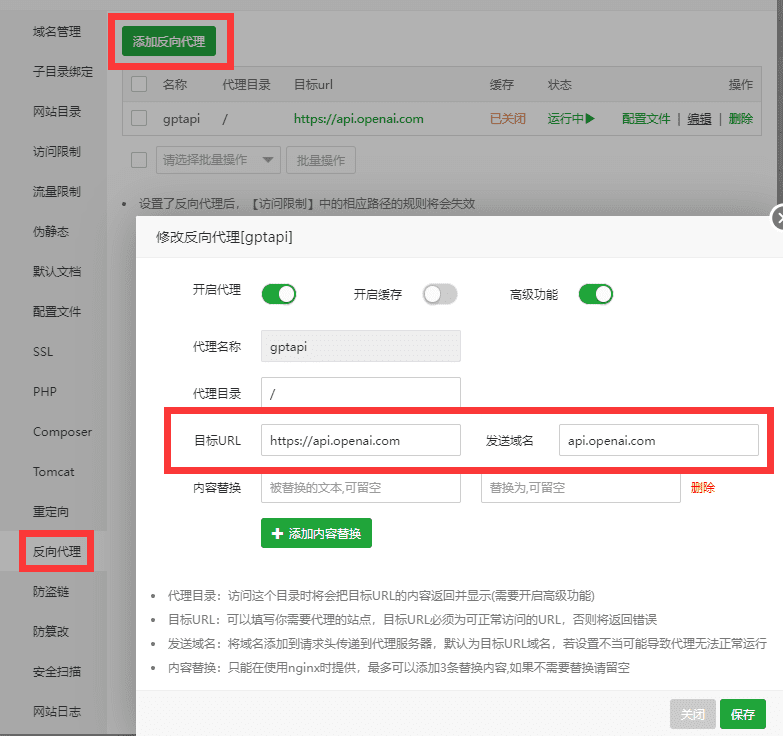Click the 运行中 status play icon
The width and height of the screenshot is (783, 736).
590,118
